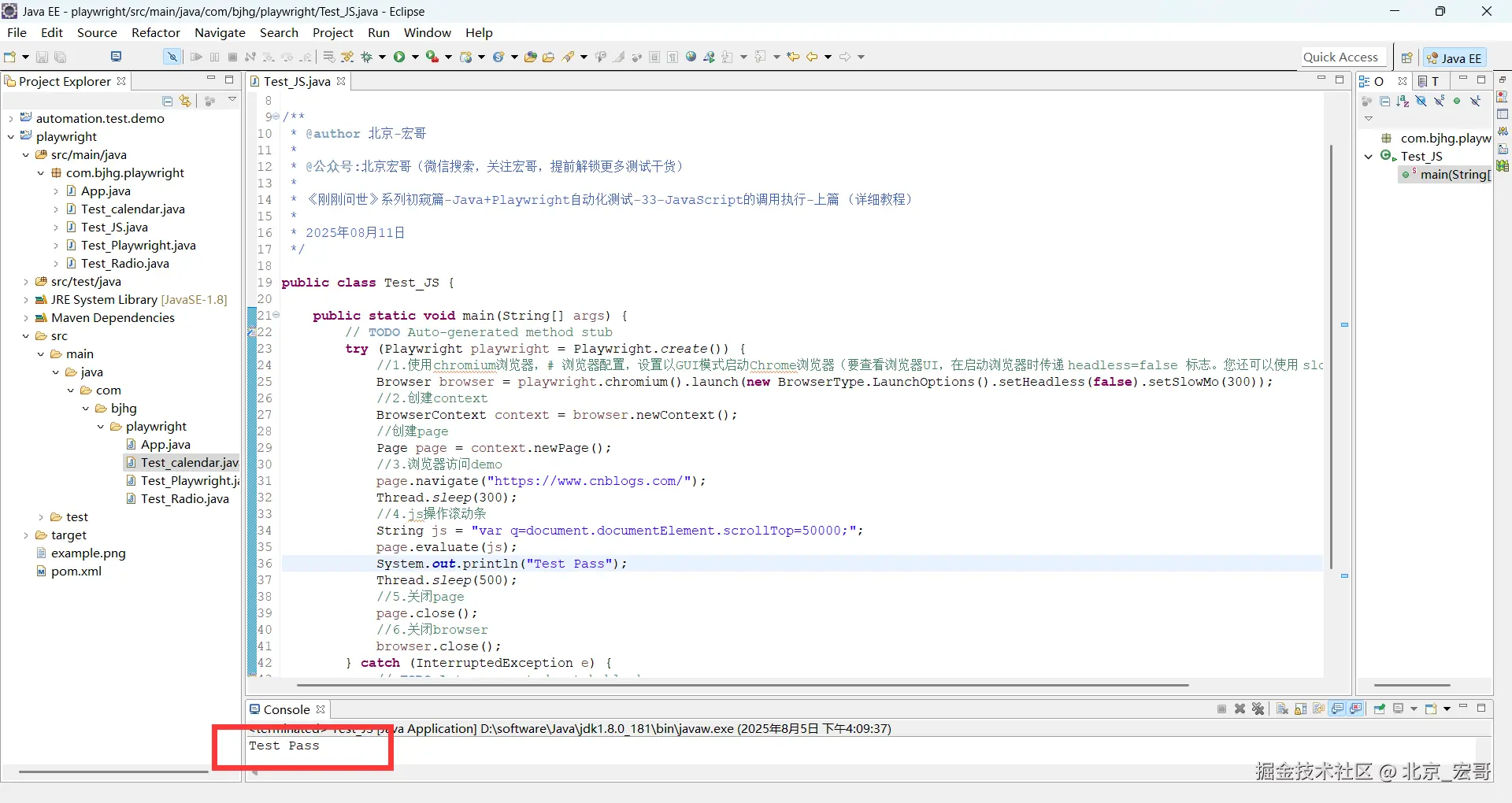The height and width of the screenshot is (803, 1512).
Task: Click the Forward navigation arrow icon
Action: click(845, 57)
